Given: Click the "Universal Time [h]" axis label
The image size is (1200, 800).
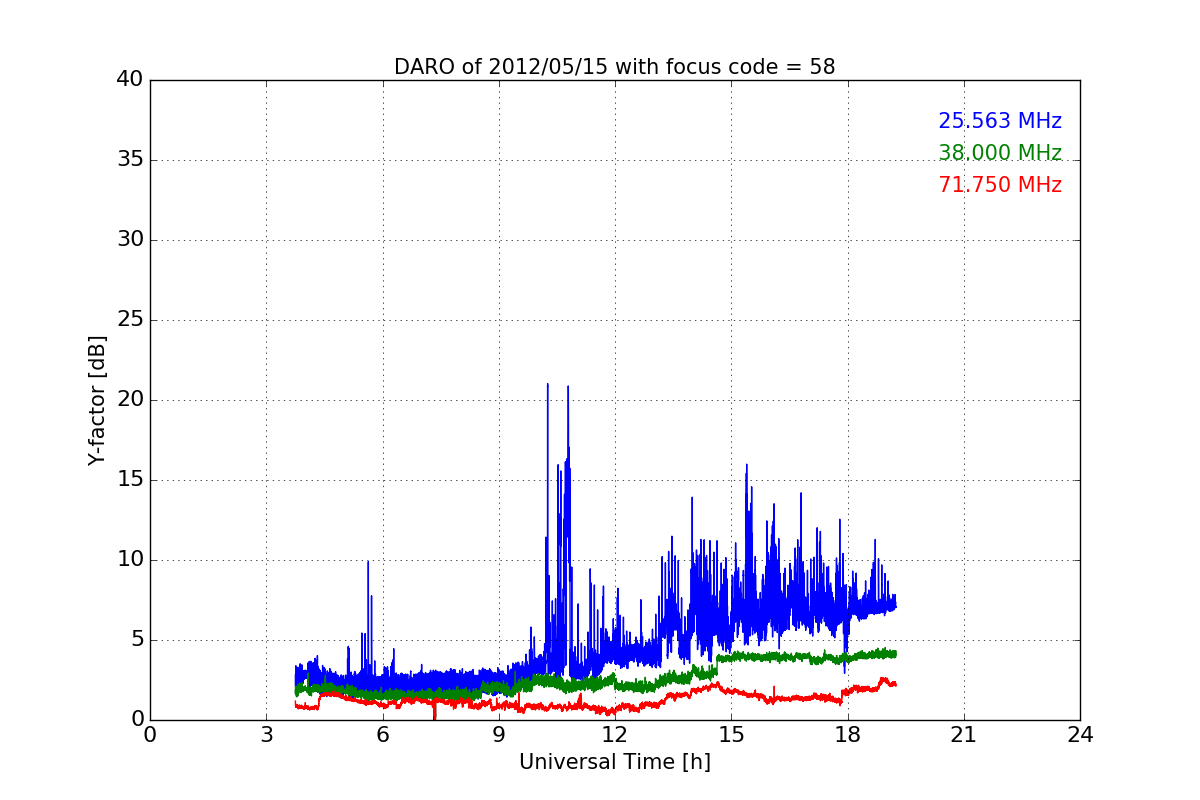Looking at the screenshot, I should point(615,762).
